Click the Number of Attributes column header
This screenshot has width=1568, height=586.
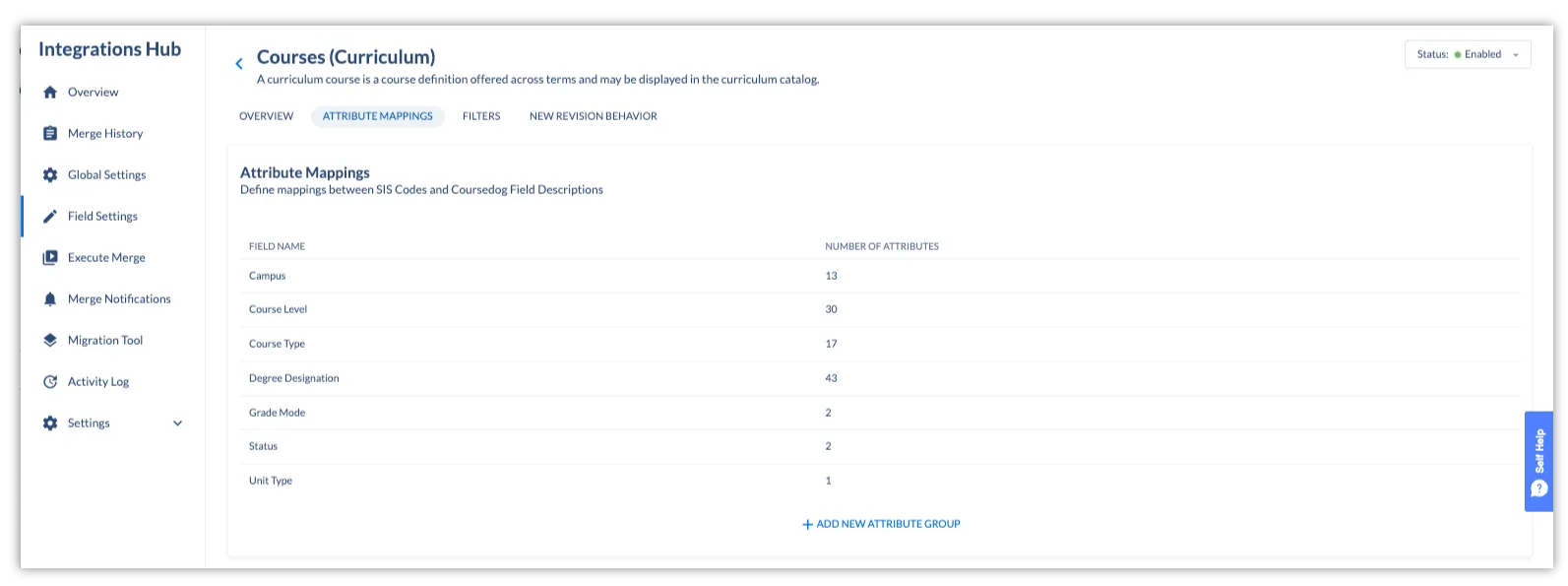882,246
